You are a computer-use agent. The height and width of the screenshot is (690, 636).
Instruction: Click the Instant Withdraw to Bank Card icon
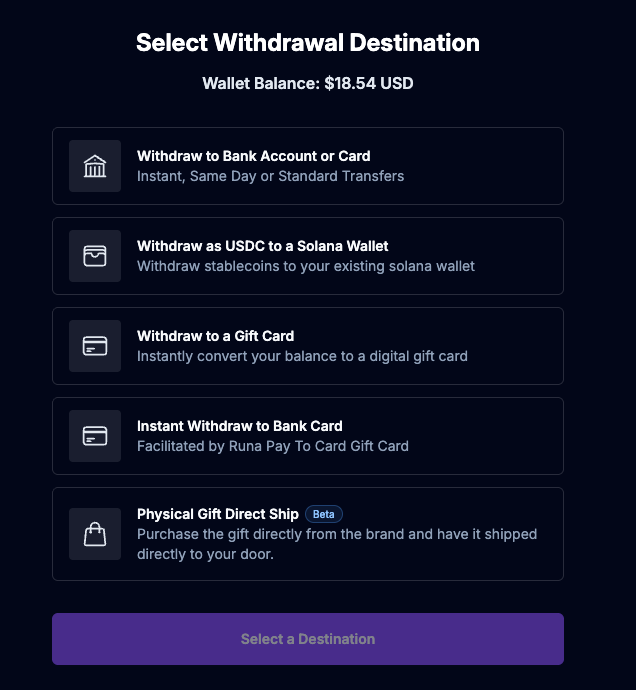pyautogui.click(x=95, y=436)
